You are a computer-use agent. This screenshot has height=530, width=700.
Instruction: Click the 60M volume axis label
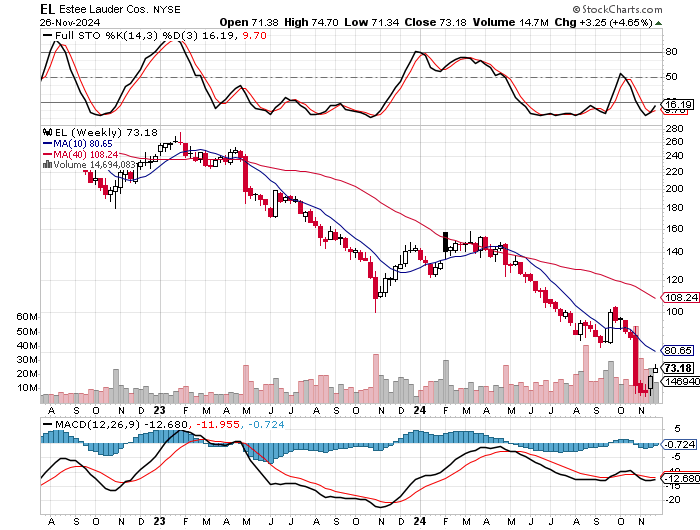click(27, 317)
